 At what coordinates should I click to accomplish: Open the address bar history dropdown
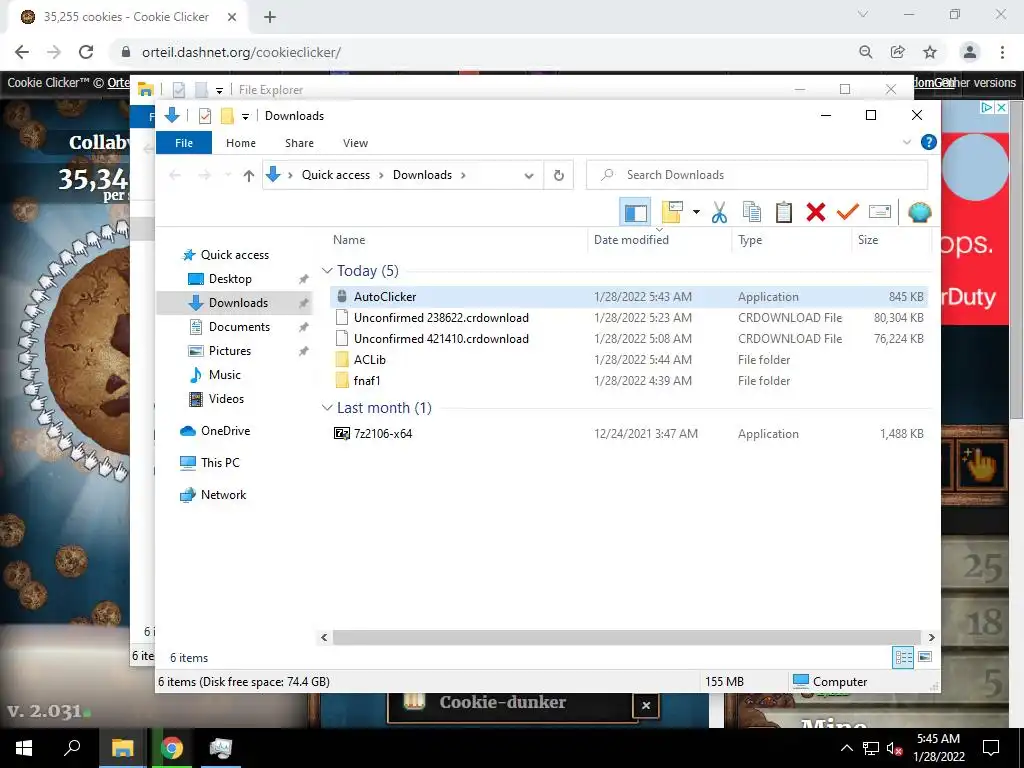(x=529, y=175)
